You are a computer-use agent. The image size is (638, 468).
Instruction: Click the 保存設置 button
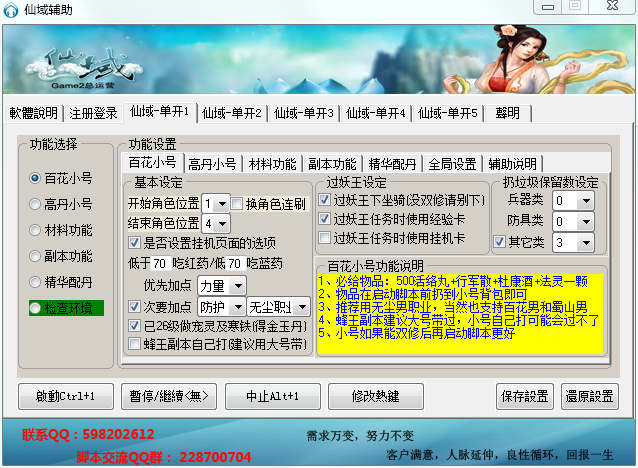tap(525, 396)
